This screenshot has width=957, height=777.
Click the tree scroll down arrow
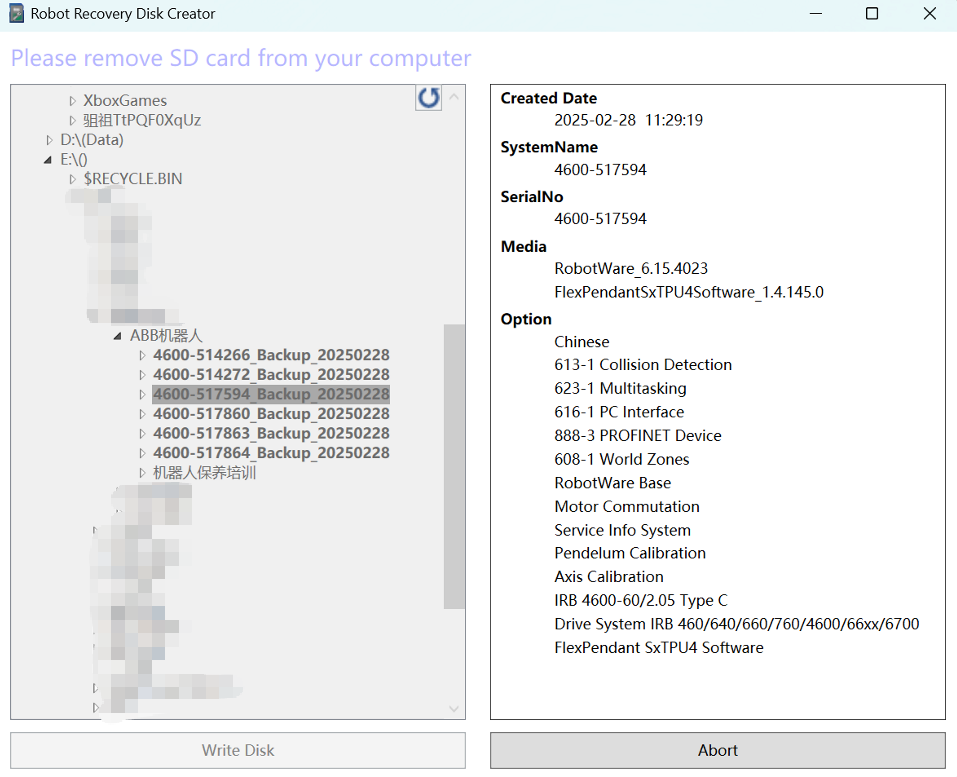click(454, 709)
